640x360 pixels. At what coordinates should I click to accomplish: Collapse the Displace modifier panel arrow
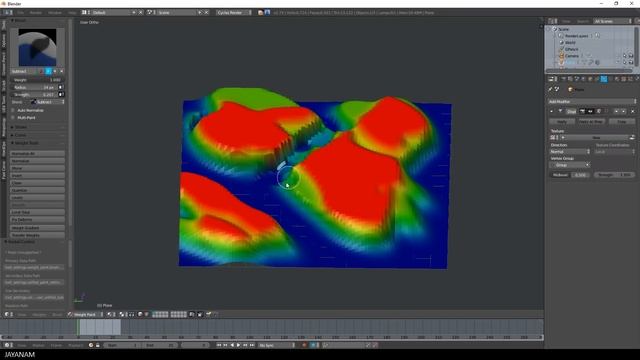click(552, 111)
